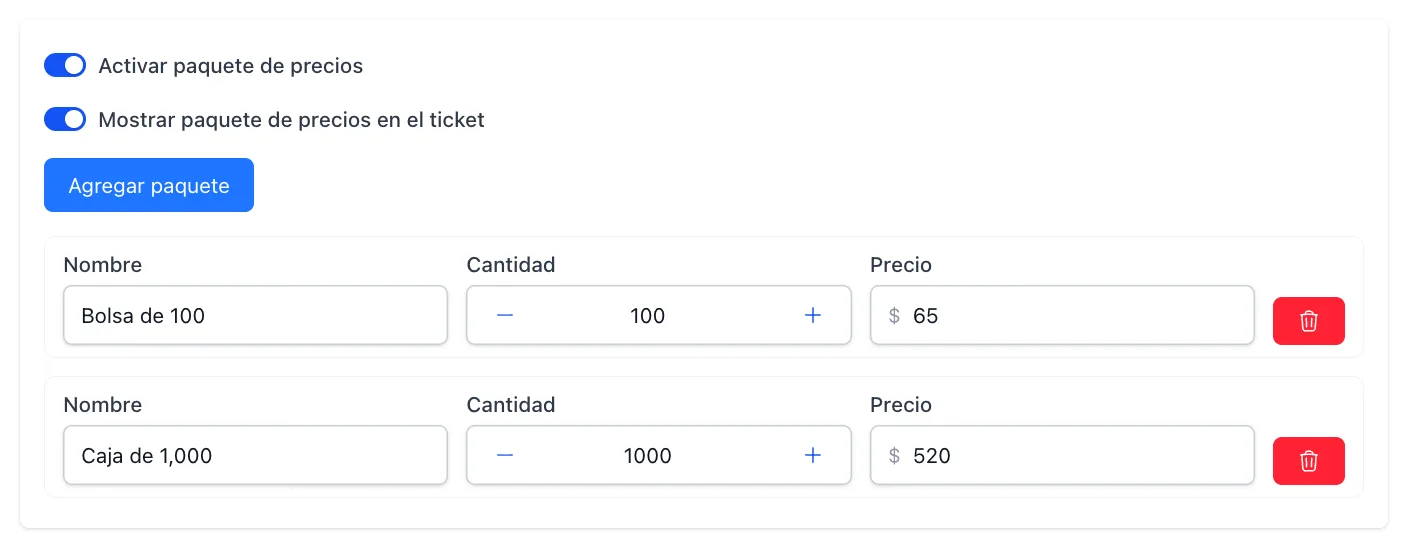Add a new package with Agregar paquete
Viewport: 1408px width, 549px height.
[149, 185]
